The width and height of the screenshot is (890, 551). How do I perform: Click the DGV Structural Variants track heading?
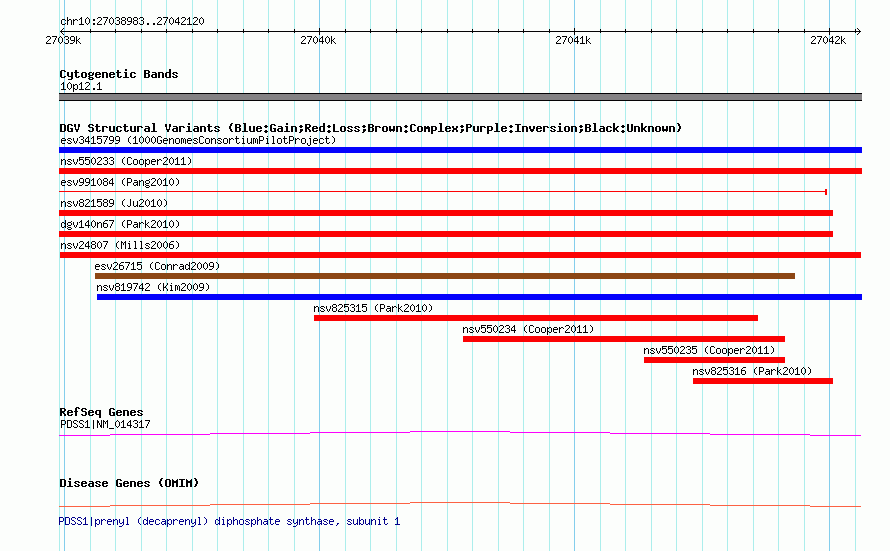(371, 128)
